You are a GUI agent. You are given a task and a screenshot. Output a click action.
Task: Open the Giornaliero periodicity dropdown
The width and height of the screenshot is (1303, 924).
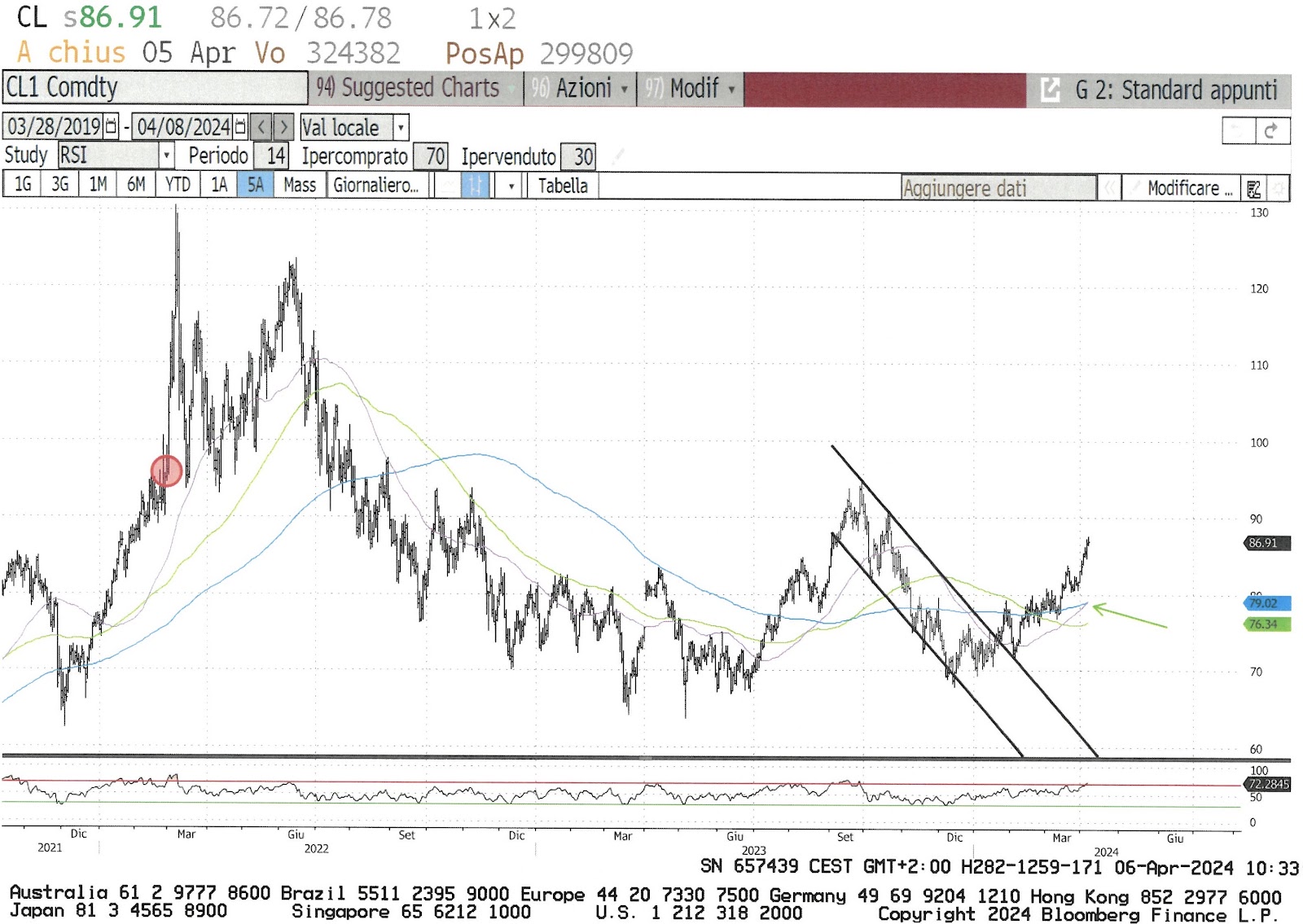(378, 185)
